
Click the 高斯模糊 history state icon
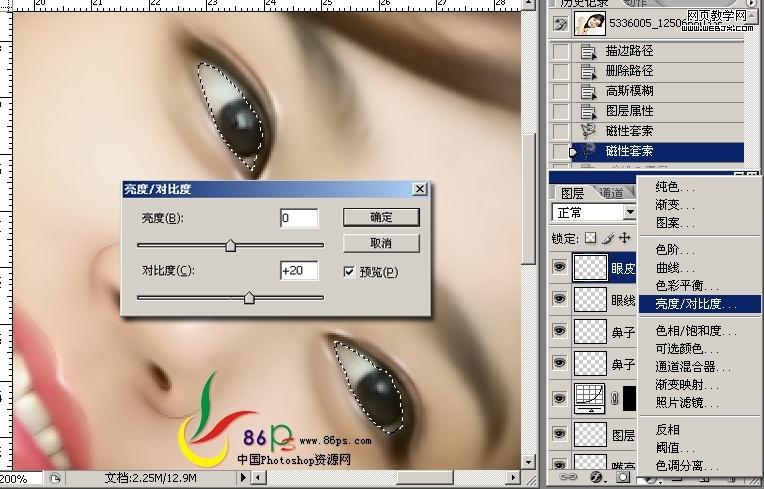[589, 91]
